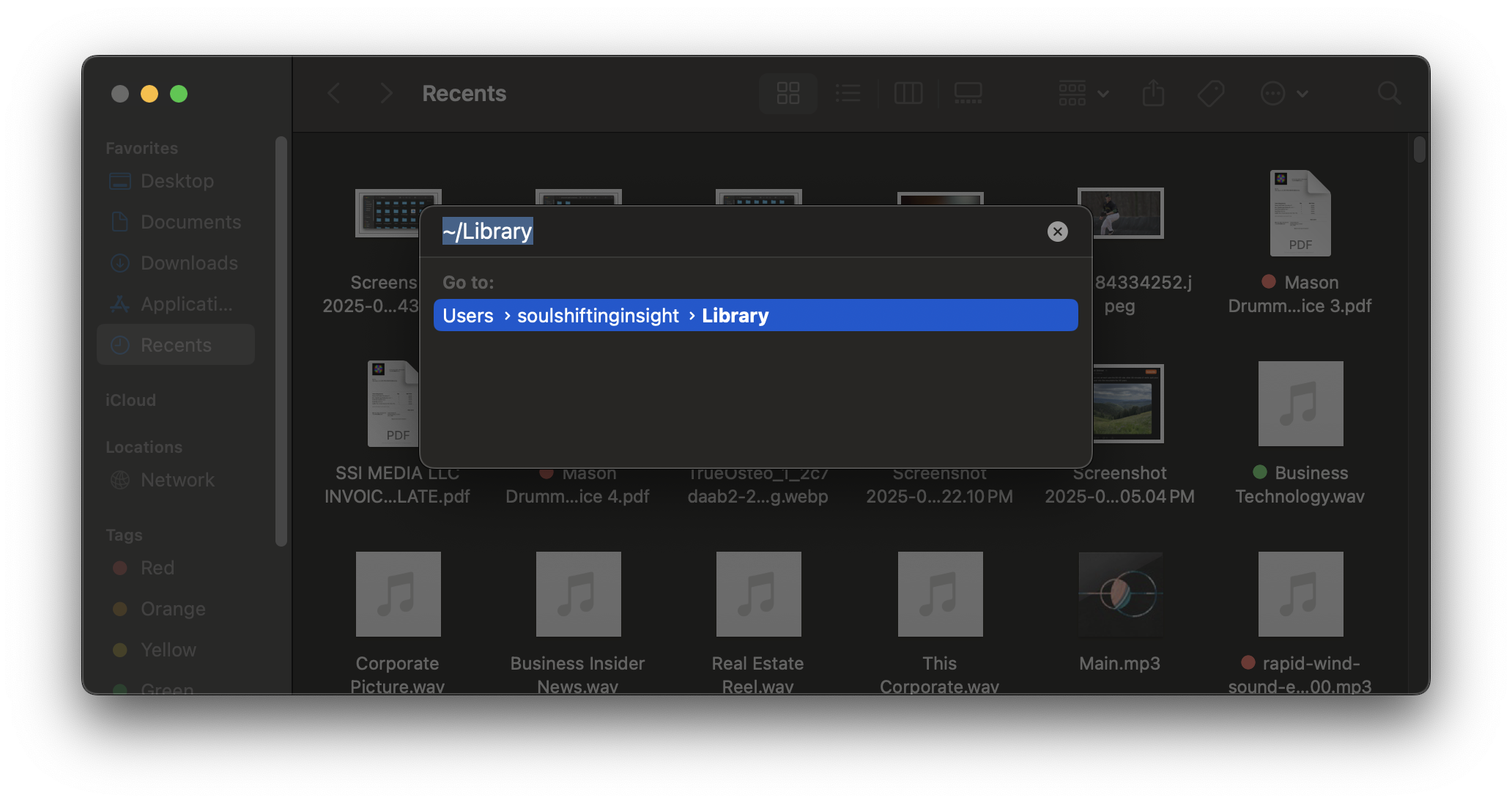Click the main window vertical scrollbar
The width and height of the screenshot is (1512, 803).
click(1419, 150)
